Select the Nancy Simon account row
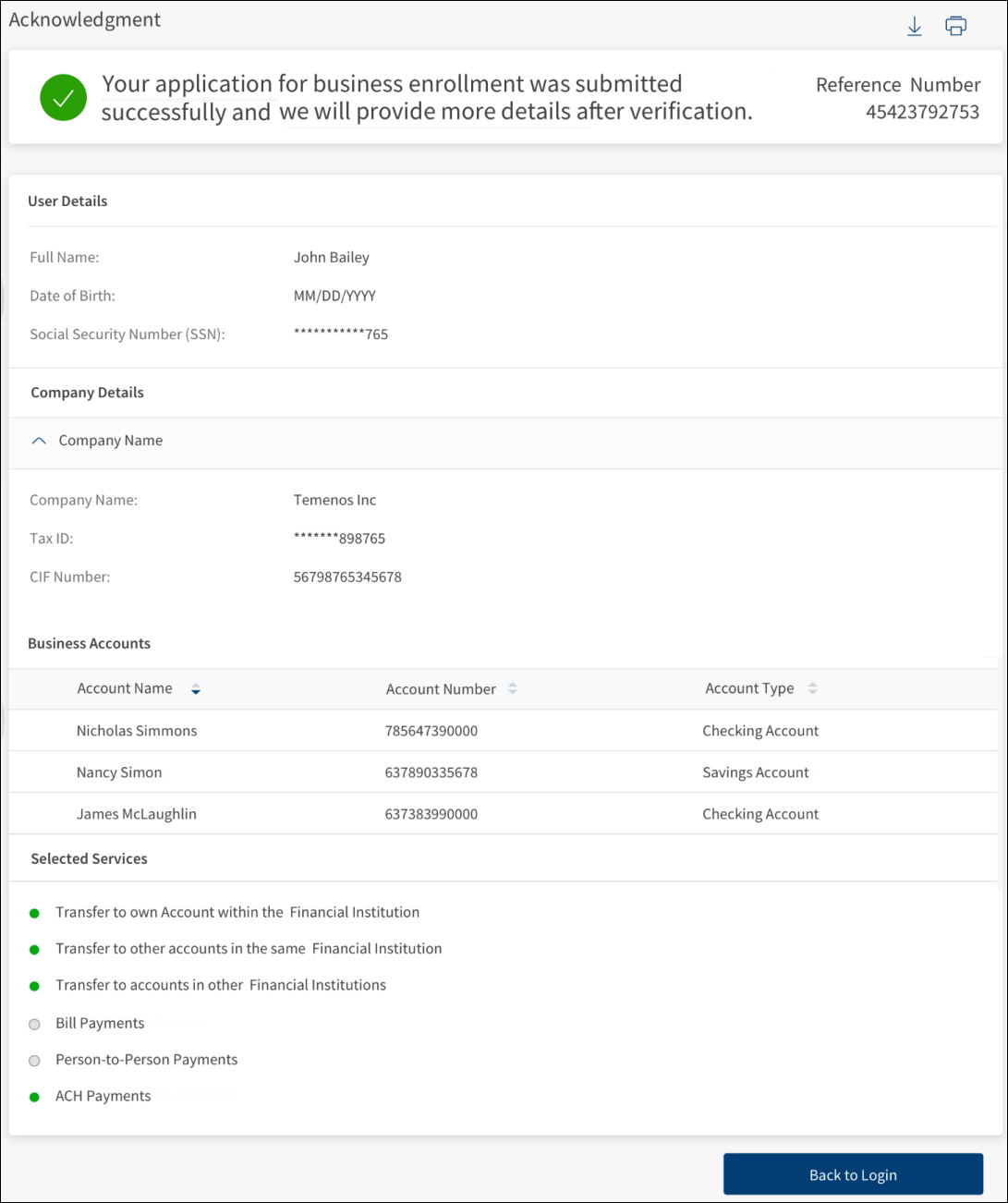Viewport: 1008px width, 1203px height. pyautogui.click(x=119, y=772)
